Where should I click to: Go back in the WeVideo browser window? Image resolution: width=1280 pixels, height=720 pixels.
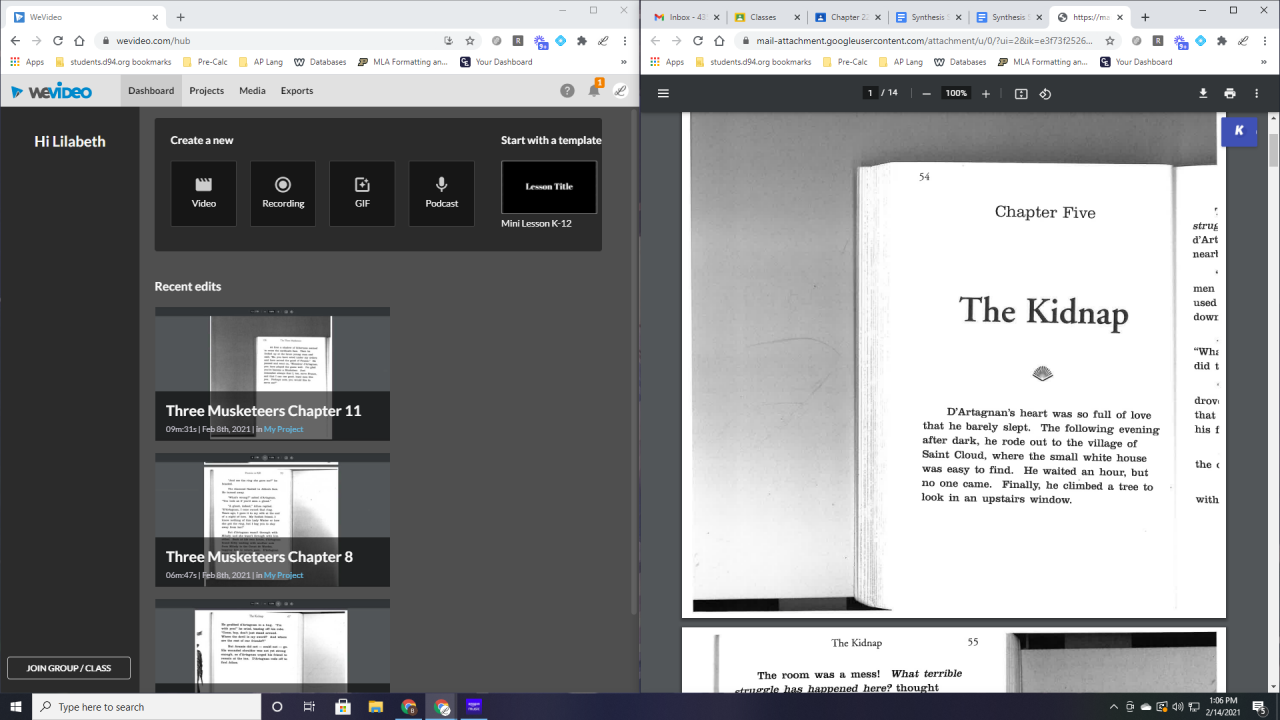coord(15,41)
